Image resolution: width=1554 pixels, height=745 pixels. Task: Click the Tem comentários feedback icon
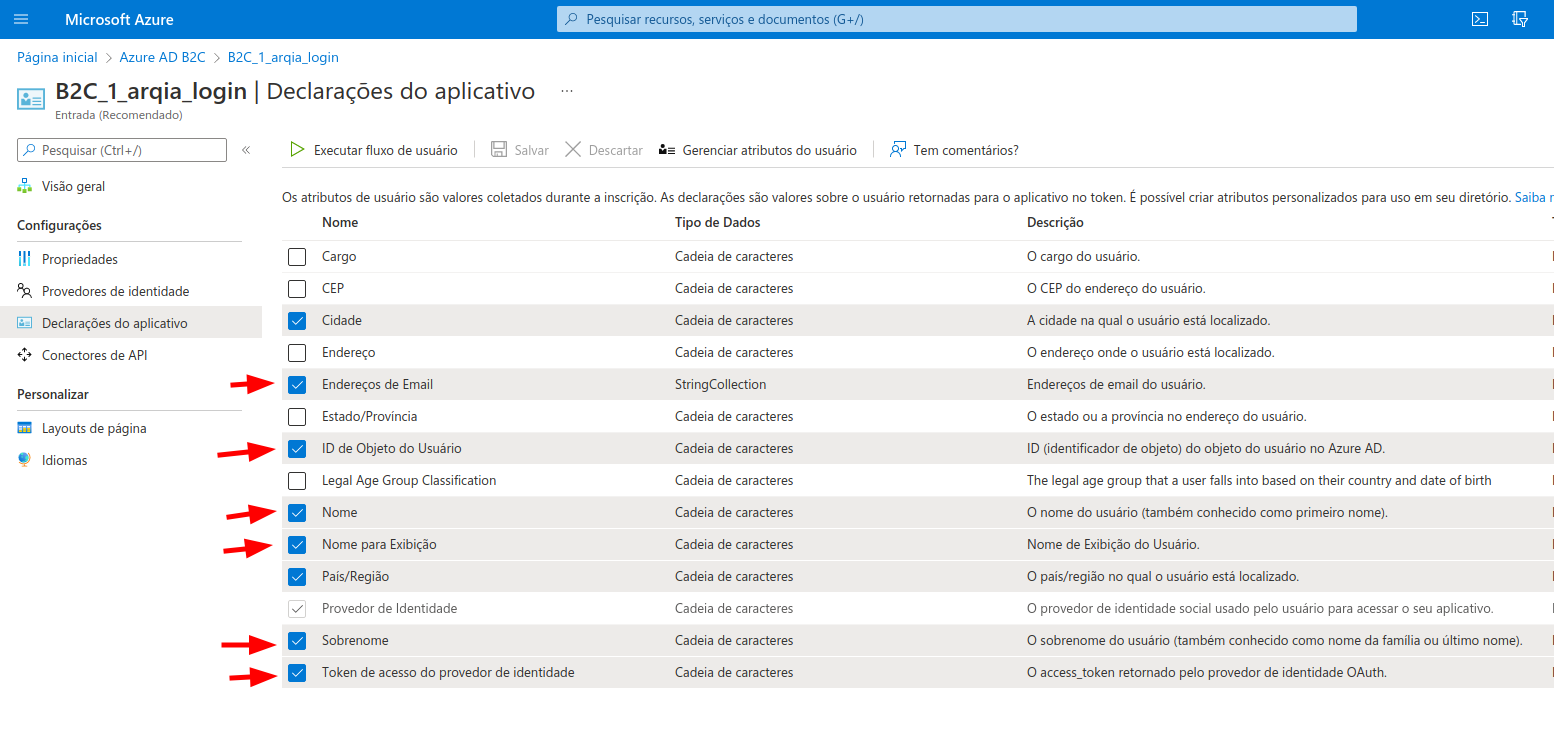897,150
